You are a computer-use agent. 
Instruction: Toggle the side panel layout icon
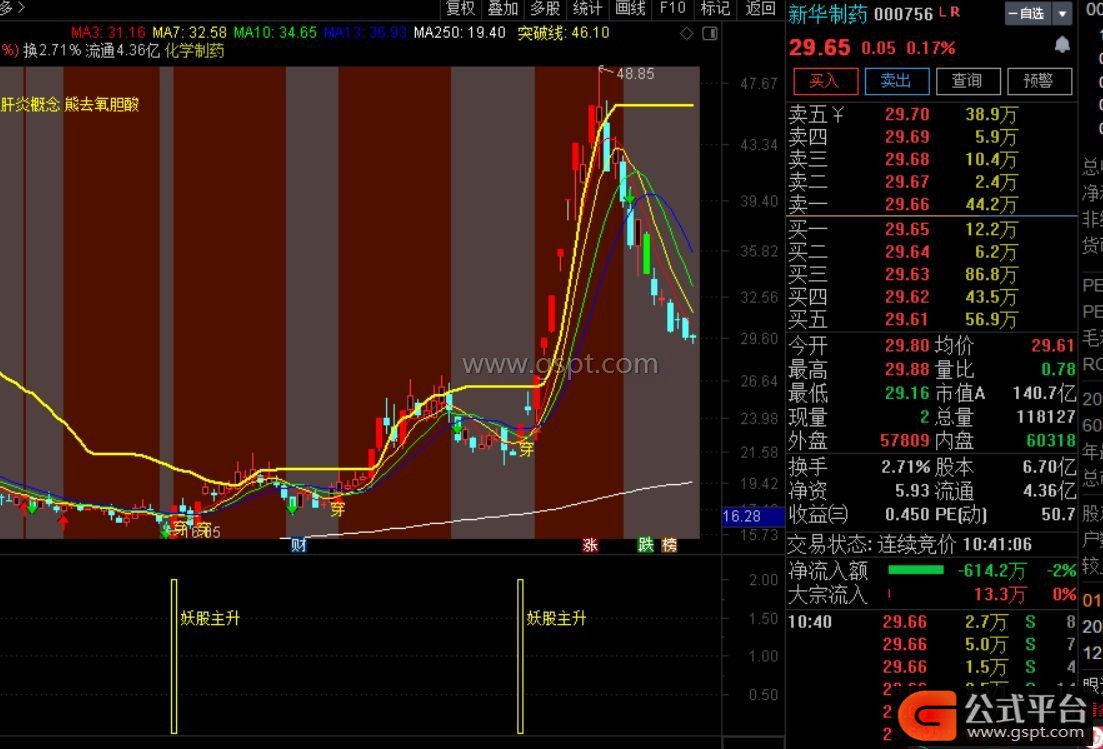[710, 33]
